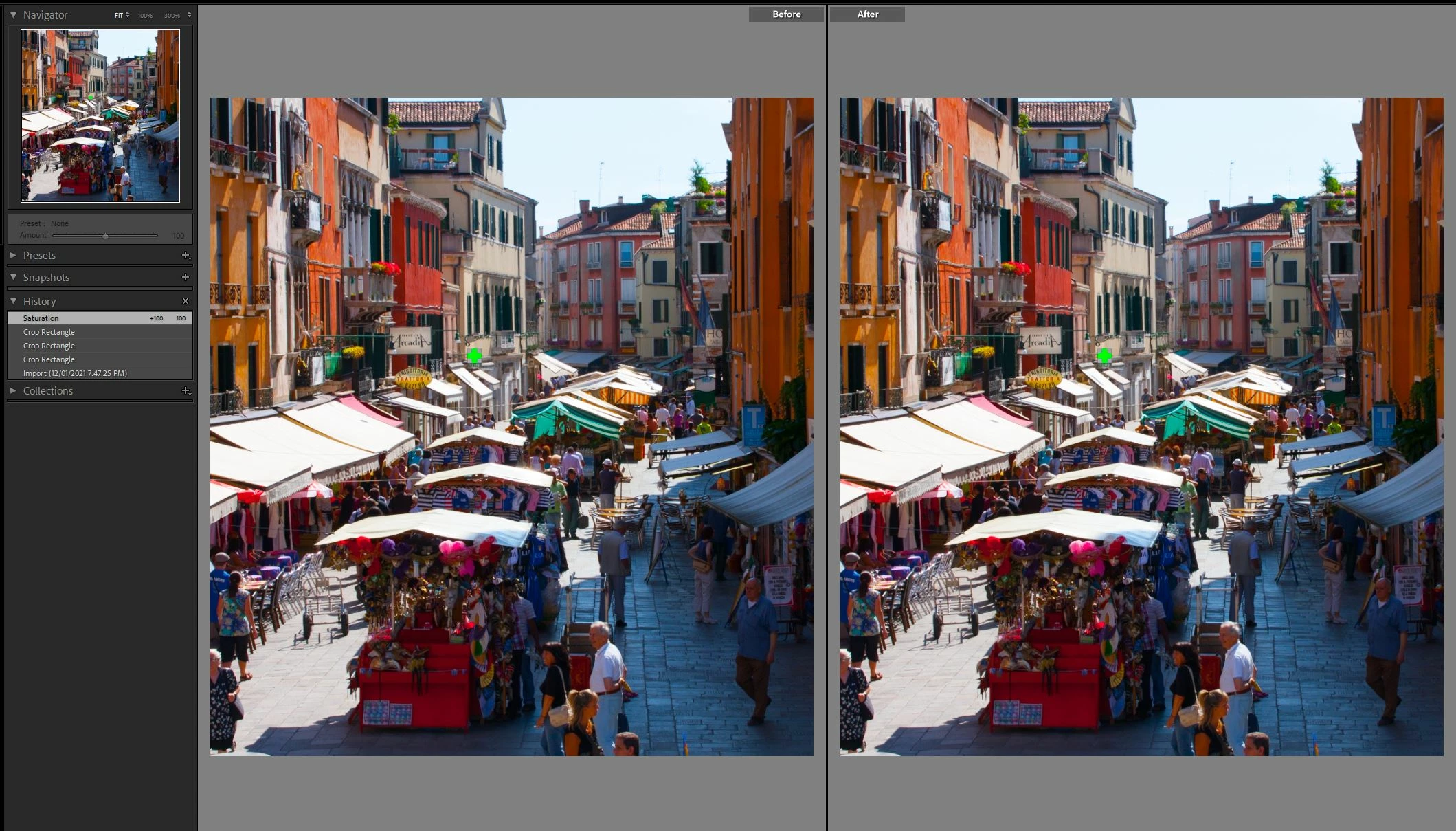The height and width of the screenshot is (831, 1456).
Task: Open the FIT zoom dropdown arrows
Action: click(127, 15)
